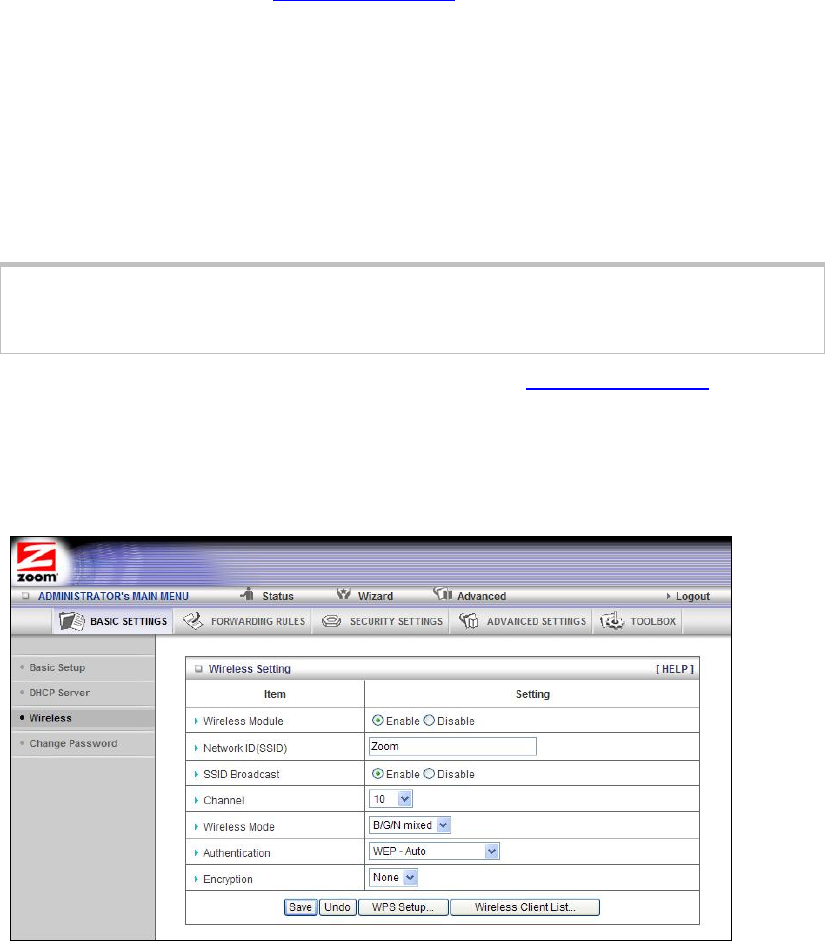Open the Channel dropdown
Viewport: 825px width, 941px height.
(391, 799)
